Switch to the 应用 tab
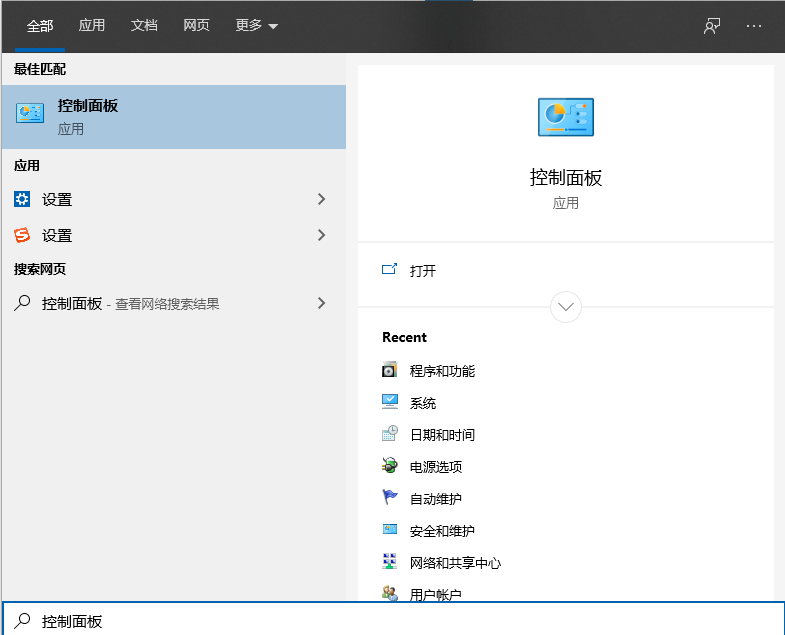The height and width of the screenshot is (635, 785). pyautogui.click(x=92, y=26)
